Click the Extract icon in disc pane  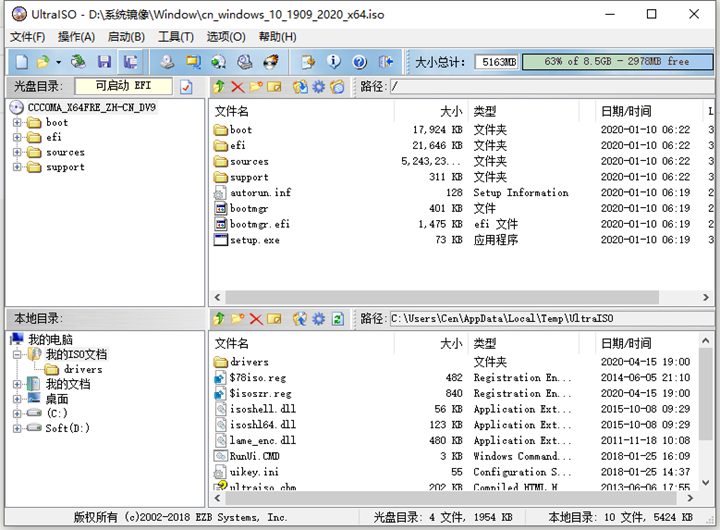coord(300,86)
